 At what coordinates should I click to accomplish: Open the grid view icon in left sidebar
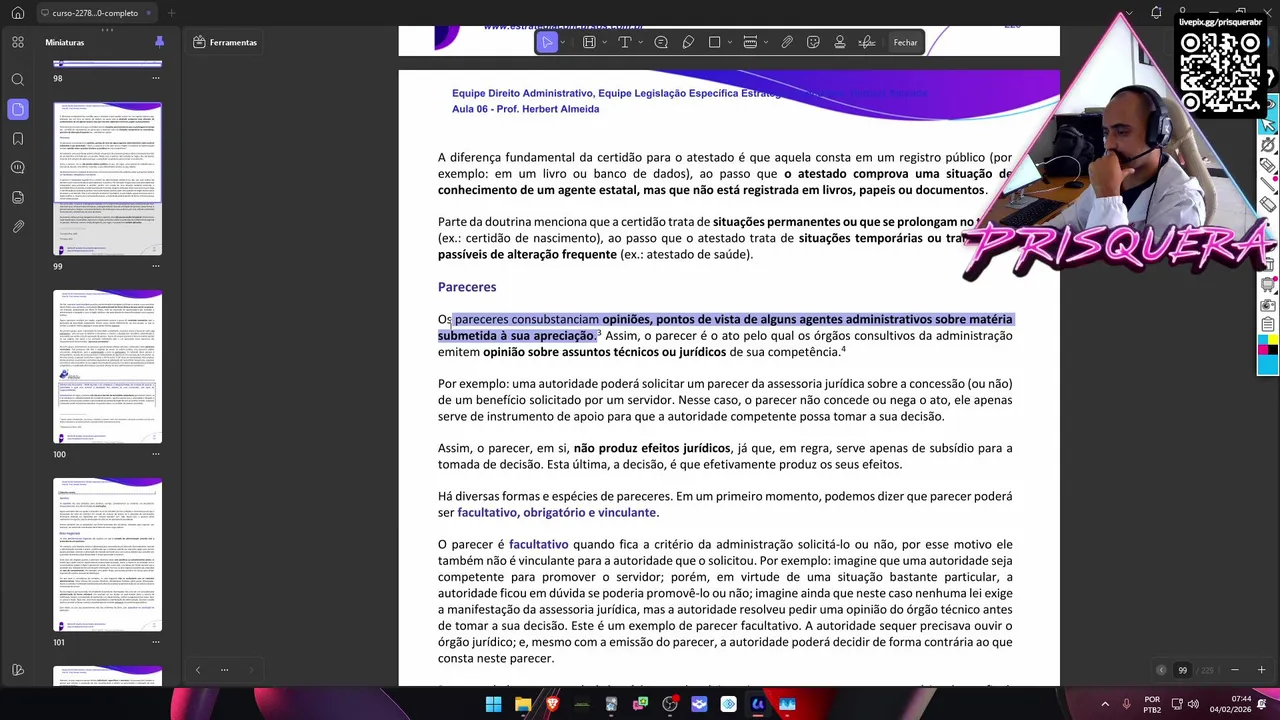pos(18,42)
